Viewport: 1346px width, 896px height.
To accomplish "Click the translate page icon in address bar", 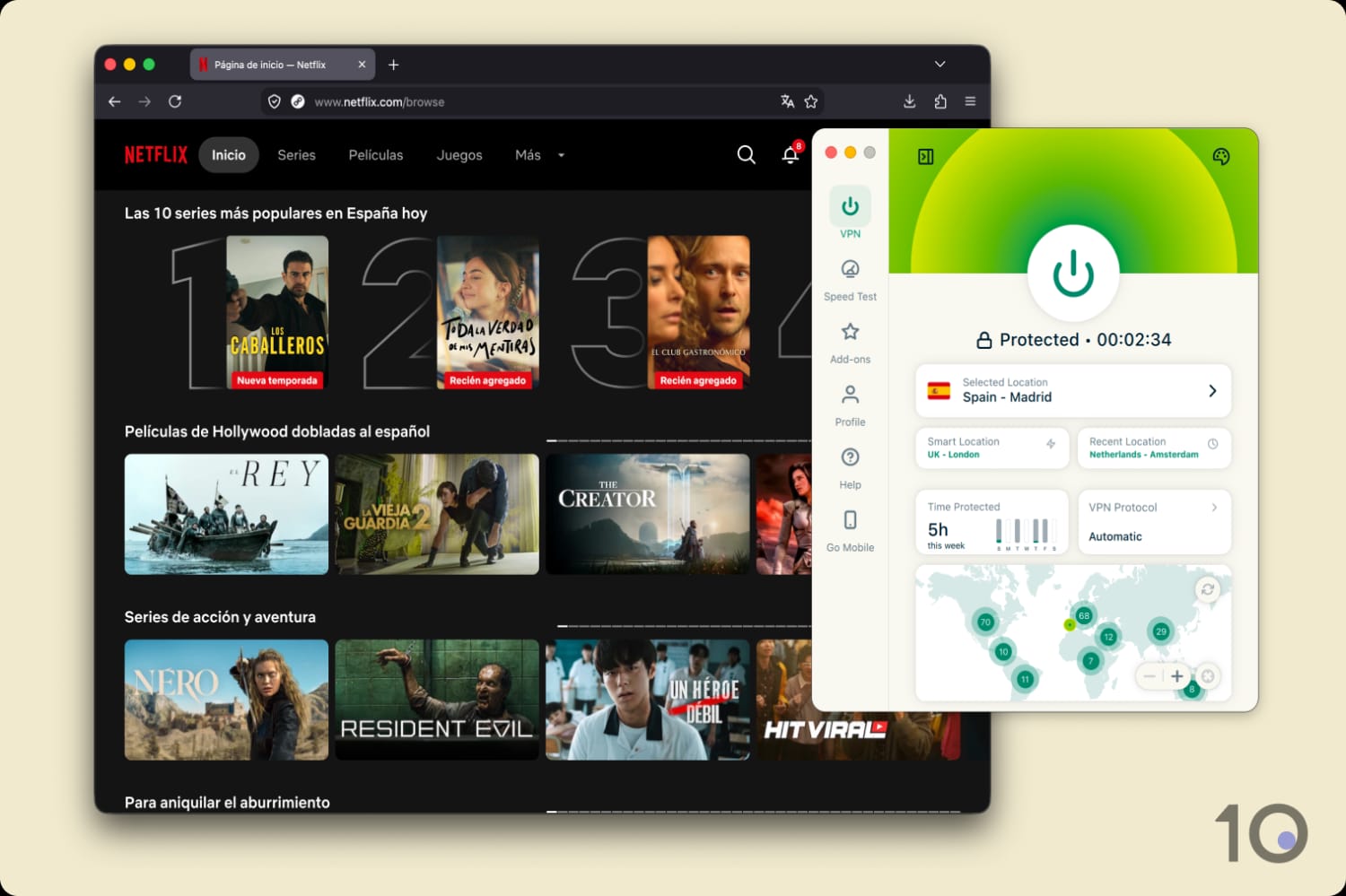I will tap(787, 101).
